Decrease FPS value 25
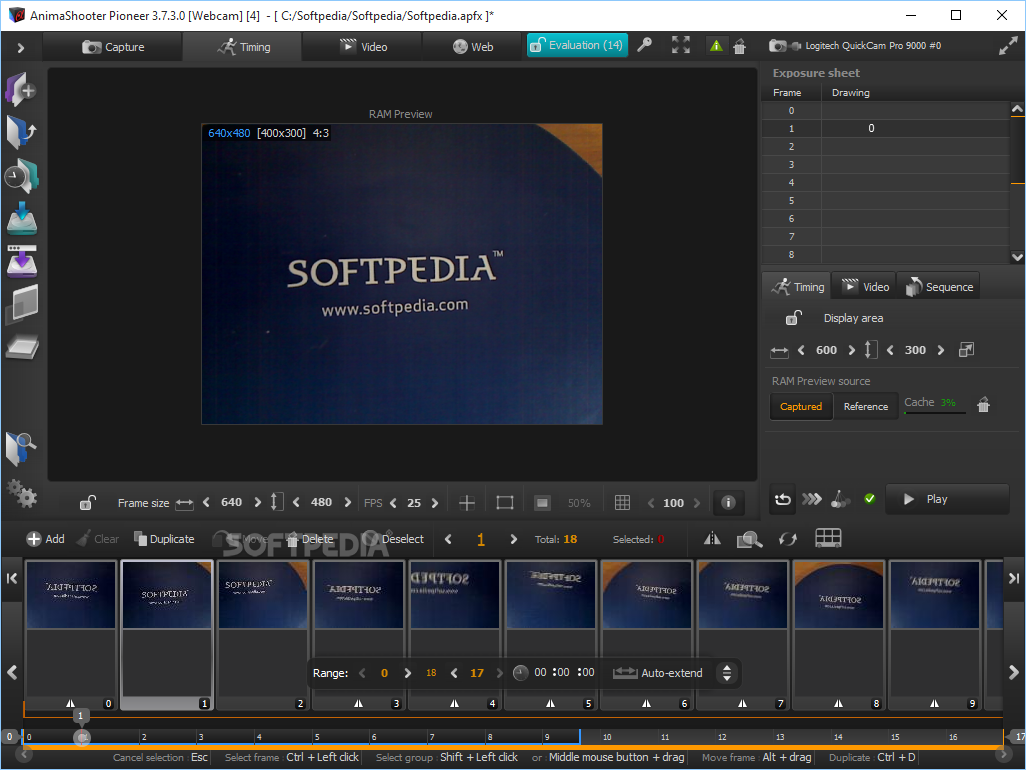Viewport: 1026px width, 770px height. click(x=393, y=503)
